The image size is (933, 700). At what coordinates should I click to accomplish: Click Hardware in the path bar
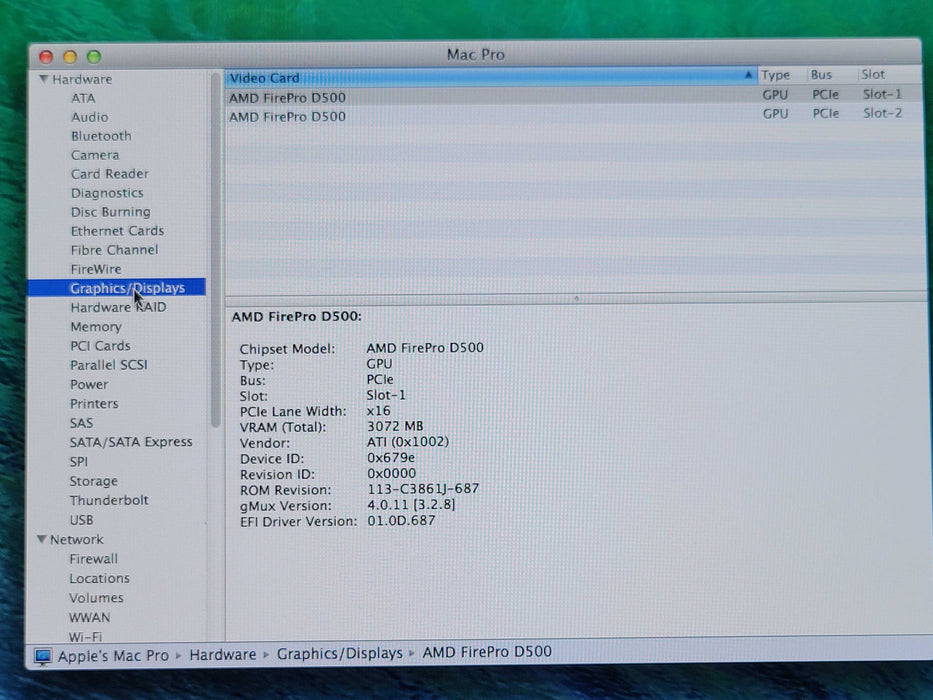[x=223, y=654]
